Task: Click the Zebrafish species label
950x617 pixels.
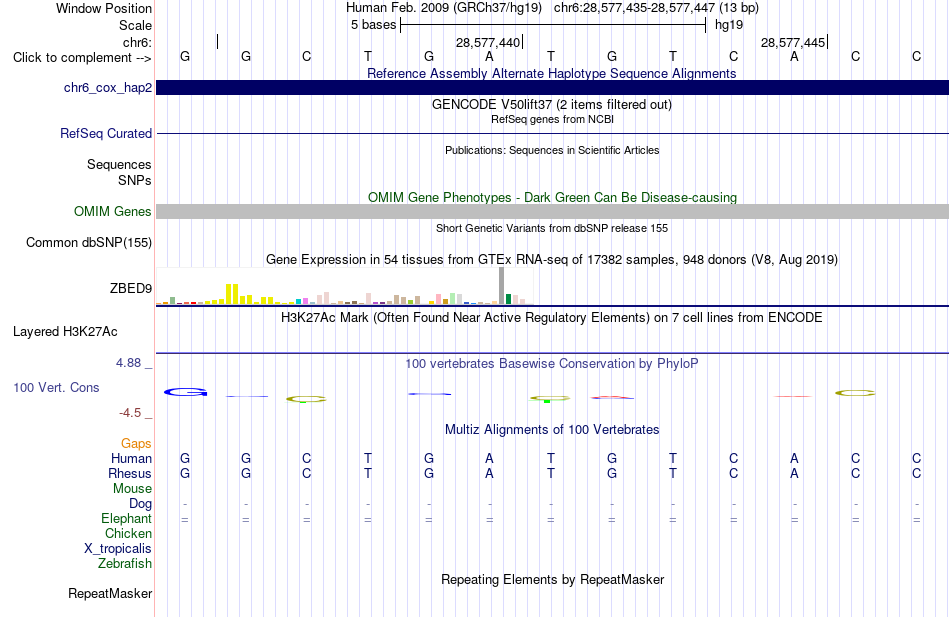Action: click(x=125, y=564)
